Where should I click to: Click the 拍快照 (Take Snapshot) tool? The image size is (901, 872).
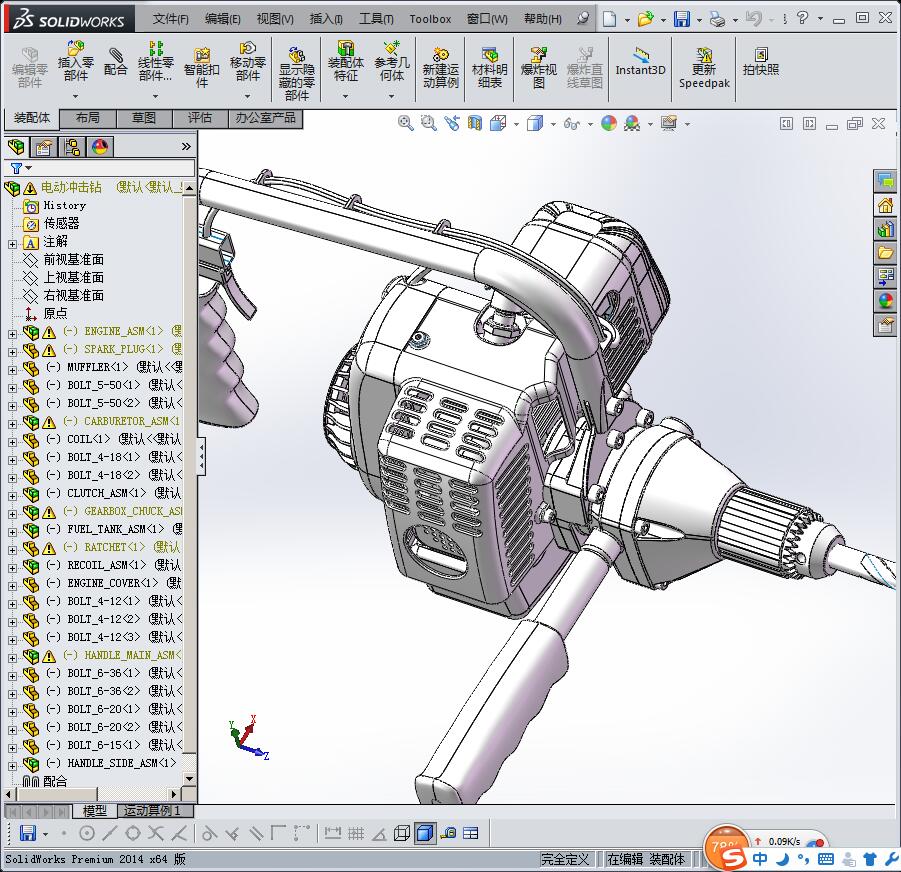761,61
